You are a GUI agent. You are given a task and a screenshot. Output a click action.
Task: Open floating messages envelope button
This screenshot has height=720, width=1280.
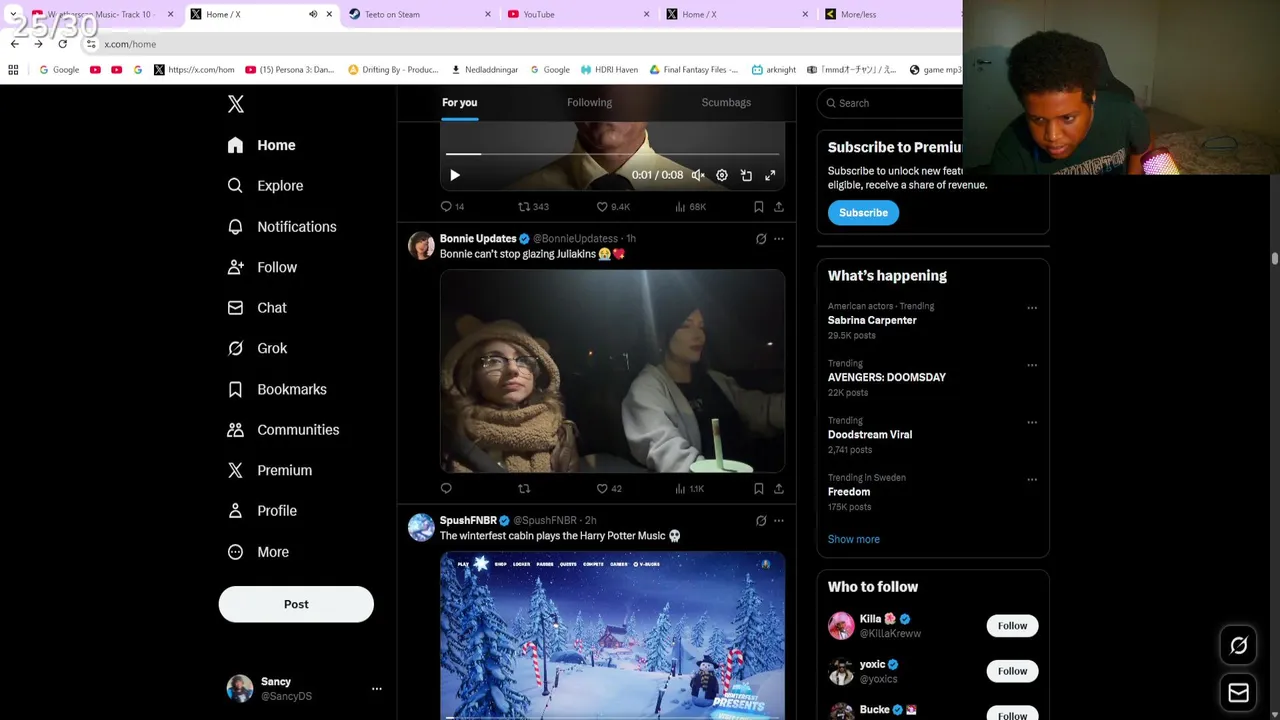pos(1238,693)
